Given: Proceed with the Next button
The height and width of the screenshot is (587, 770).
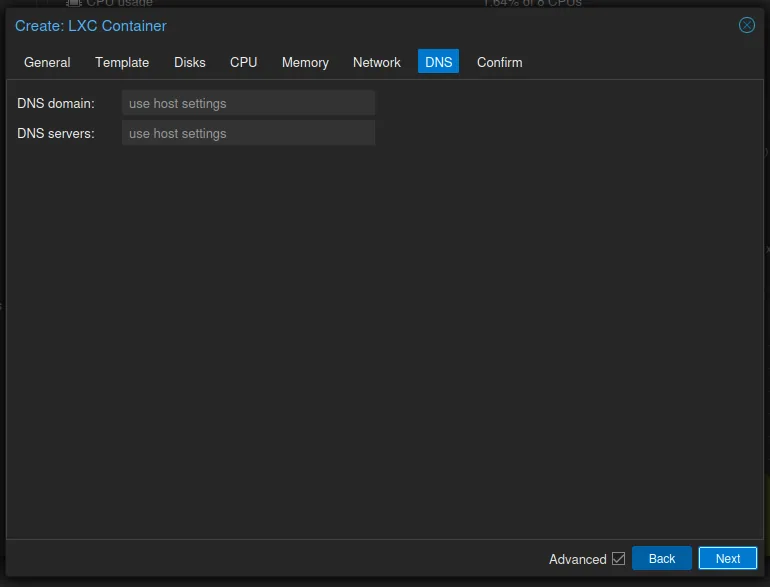Looking at the screenshot, I should click(727, 559).
